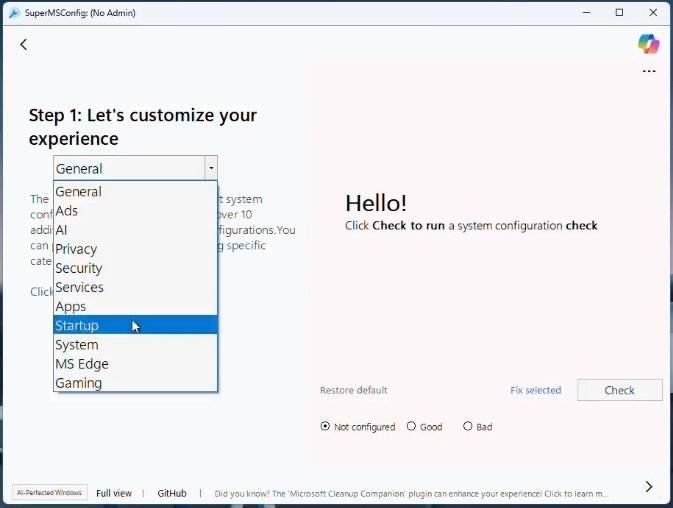
Task: Go to next step with right chevron
Action: pyautogui.click(x=649, y=486)
